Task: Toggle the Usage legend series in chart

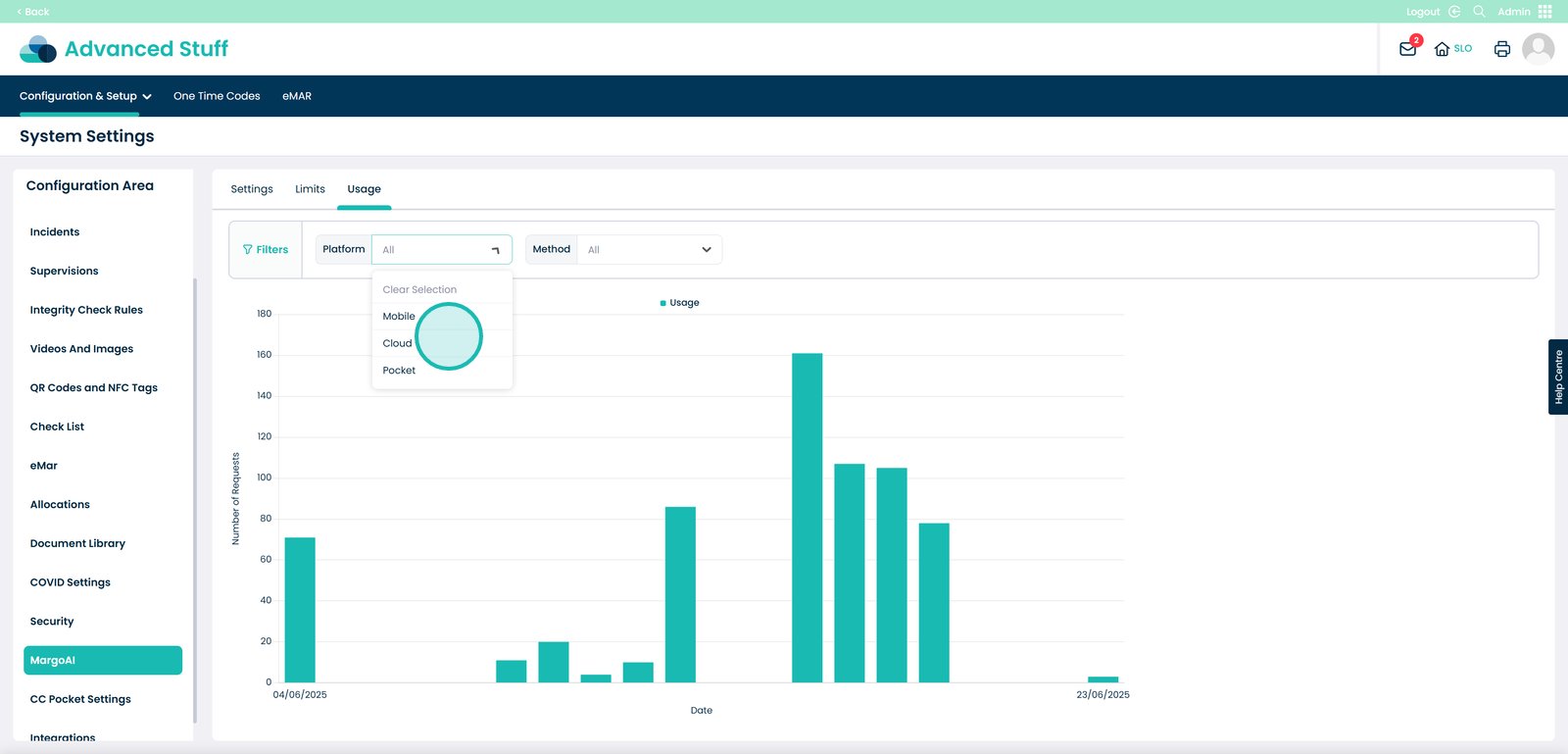Action: click(680, 303)
